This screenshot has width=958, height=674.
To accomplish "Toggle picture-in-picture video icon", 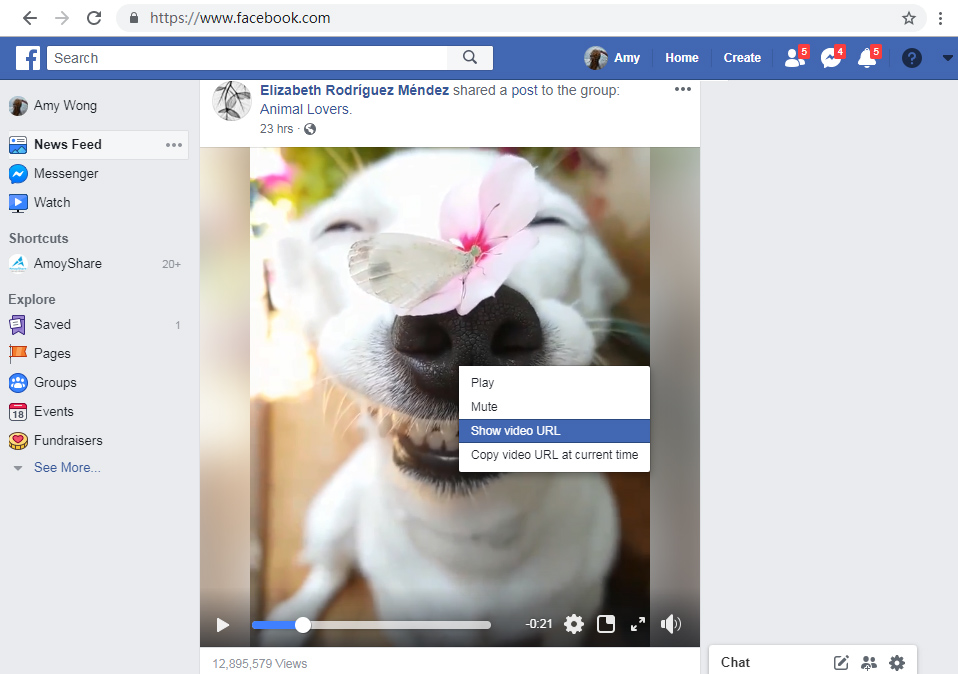I will click(x=605, y=624).
